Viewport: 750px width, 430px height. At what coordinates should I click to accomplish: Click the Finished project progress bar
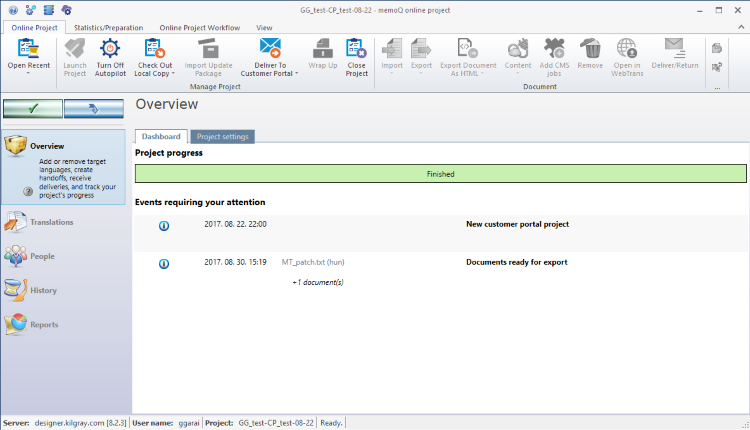[440, 173]
